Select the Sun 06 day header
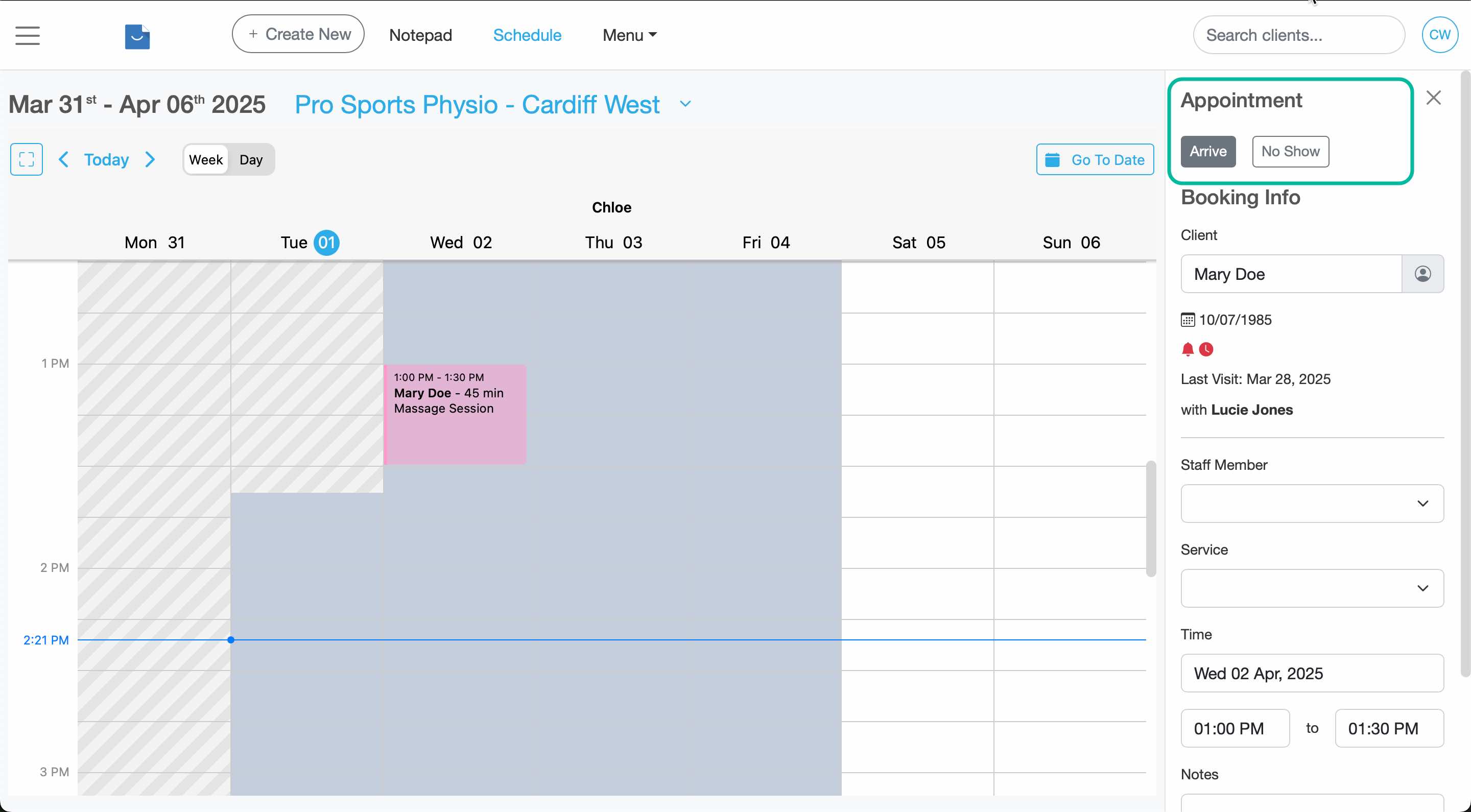 click(x=1071, y=243)
